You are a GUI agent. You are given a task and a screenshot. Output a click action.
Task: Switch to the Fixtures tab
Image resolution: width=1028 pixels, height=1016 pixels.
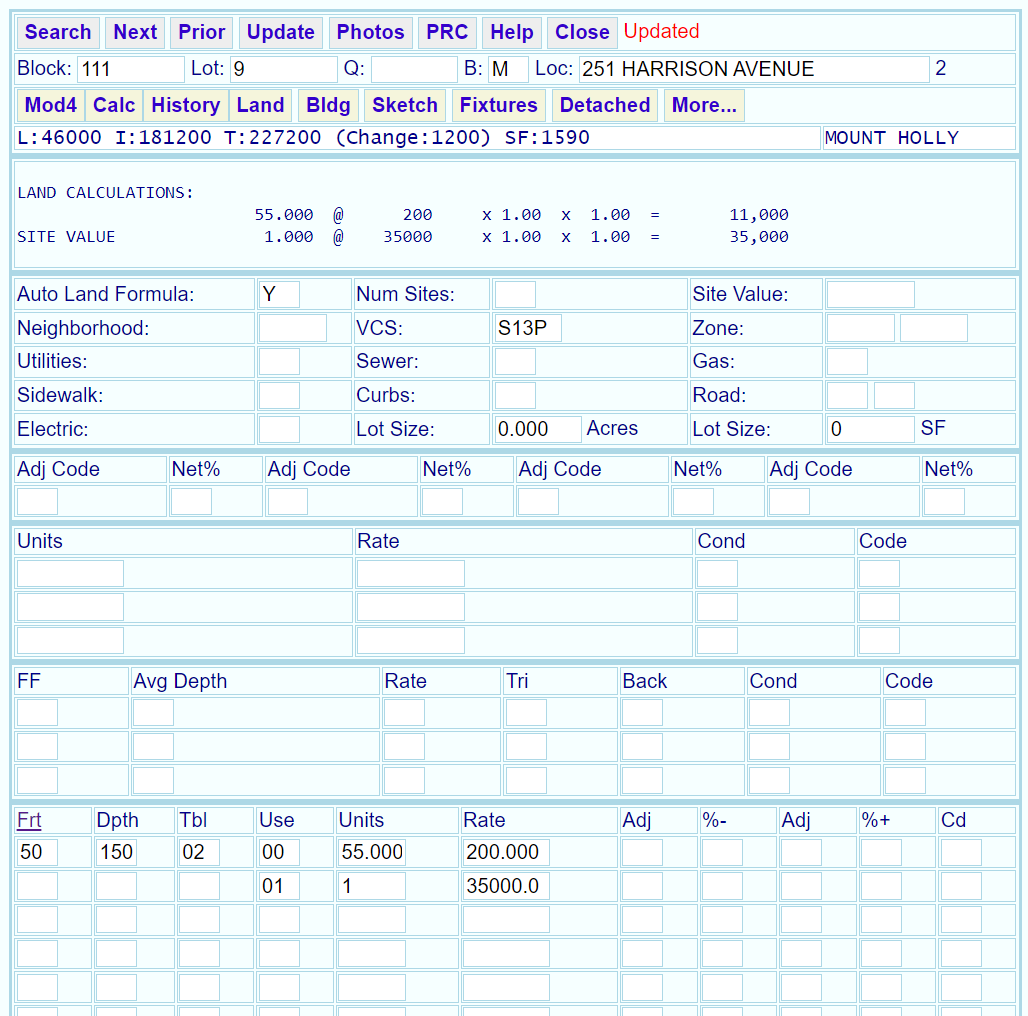click(x=498, y=105)
